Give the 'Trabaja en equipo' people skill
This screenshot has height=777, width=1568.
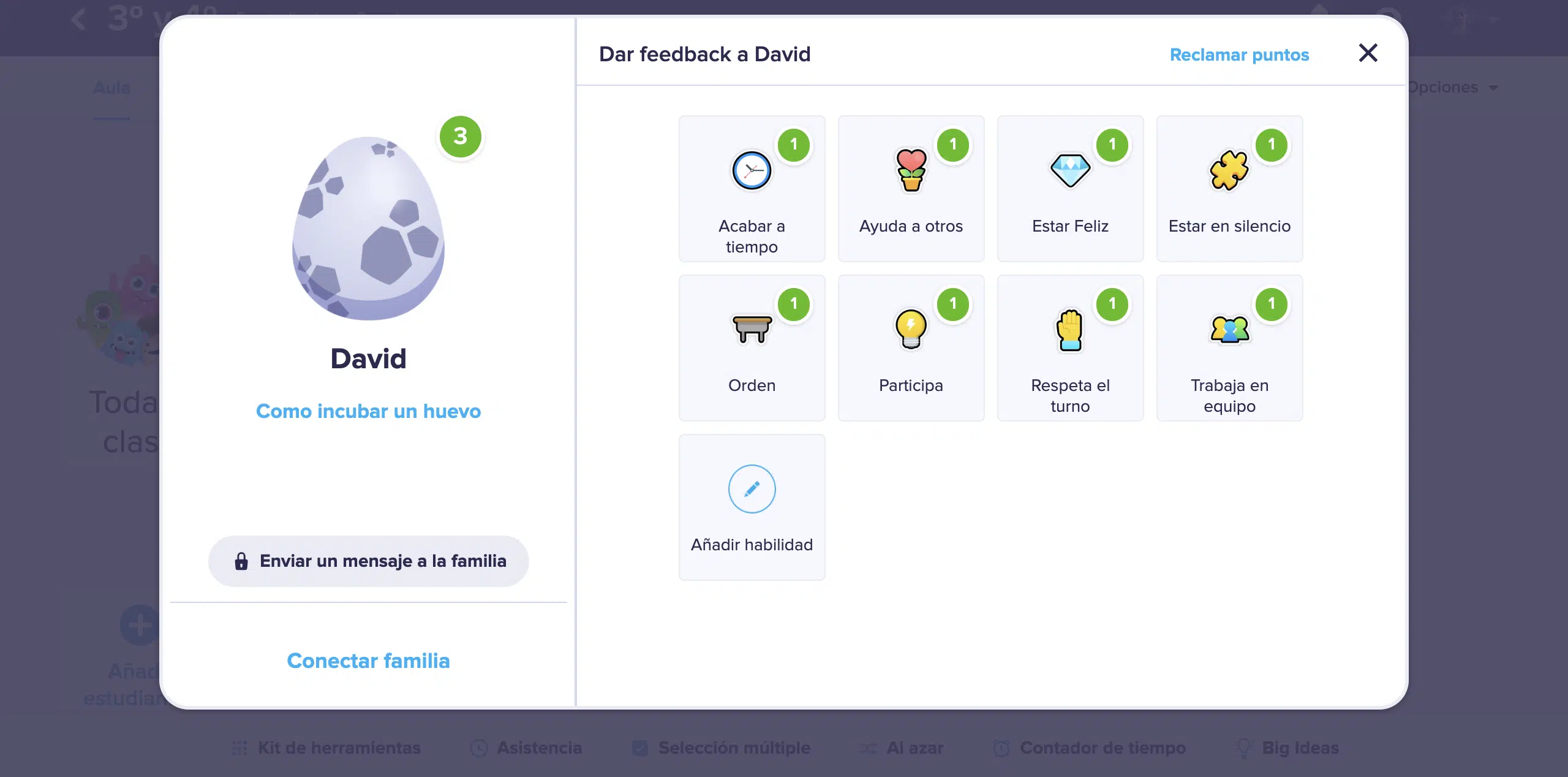click(1229, 348)
